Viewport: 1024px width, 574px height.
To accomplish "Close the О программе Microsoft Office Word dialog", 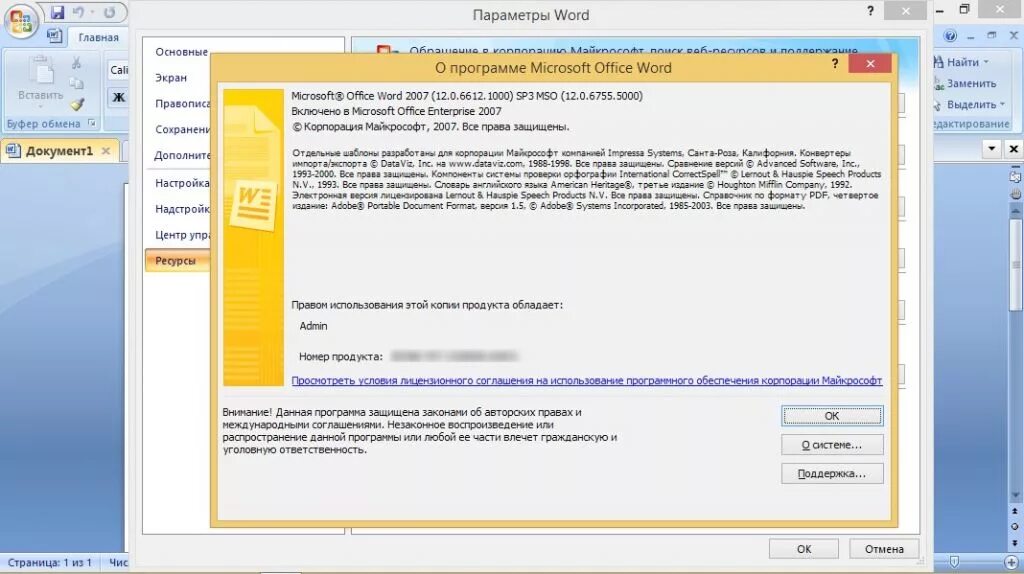I will pyautogui.click(x=870, y=63).
